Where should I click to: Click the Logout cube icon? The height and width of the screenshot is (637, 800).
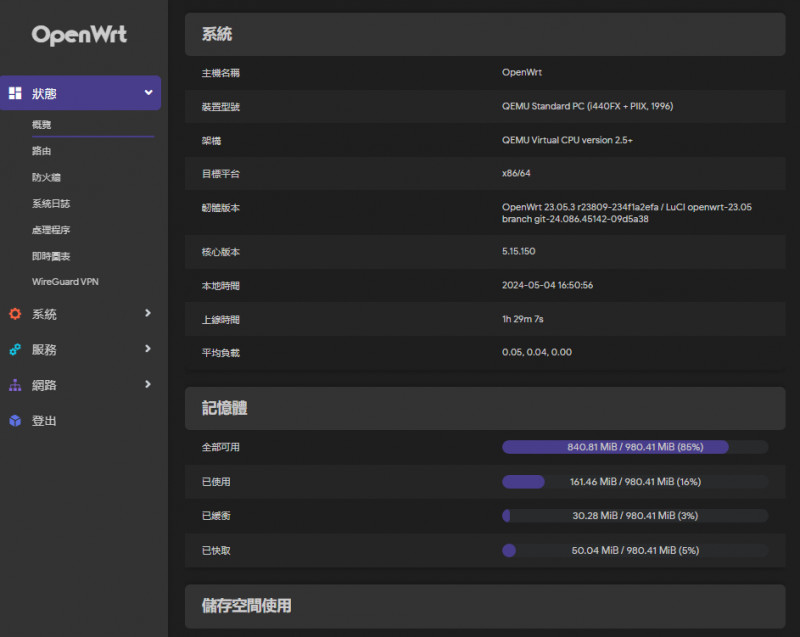[x=15, y=421]
